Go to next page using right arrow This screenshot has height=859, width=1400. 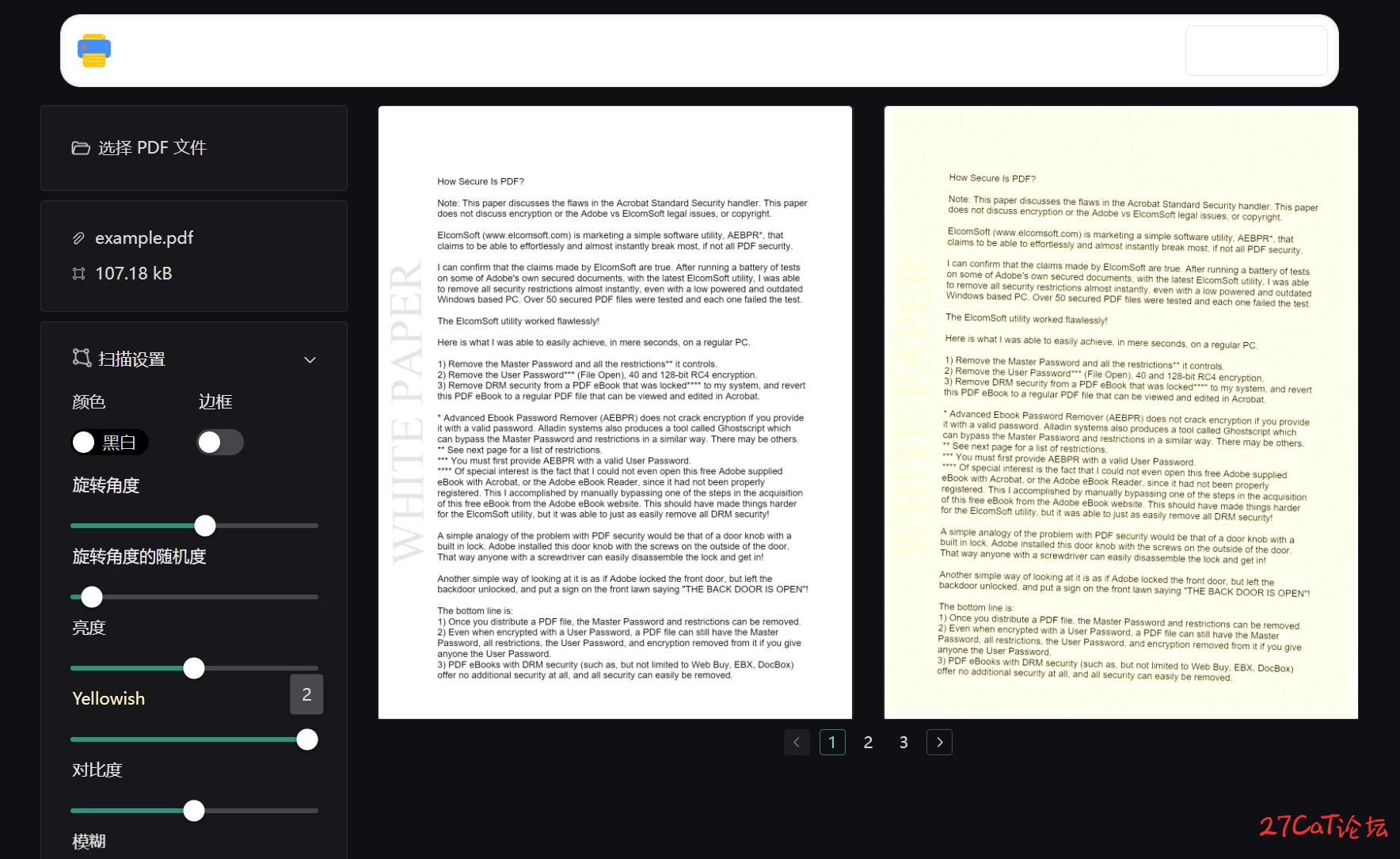click(939, 743)
